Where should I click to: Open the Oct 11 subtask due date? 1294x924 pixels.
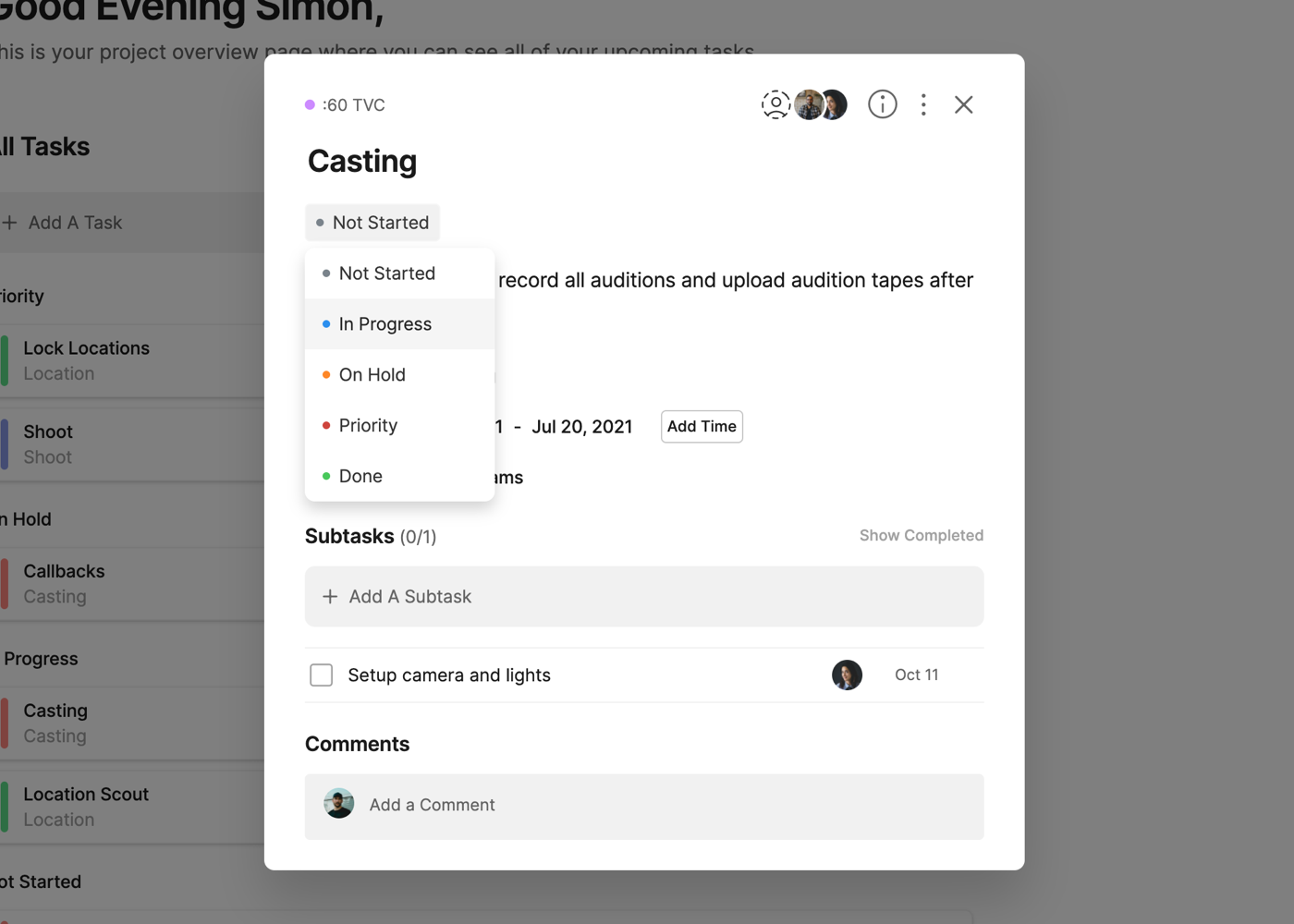click(916, 675)
